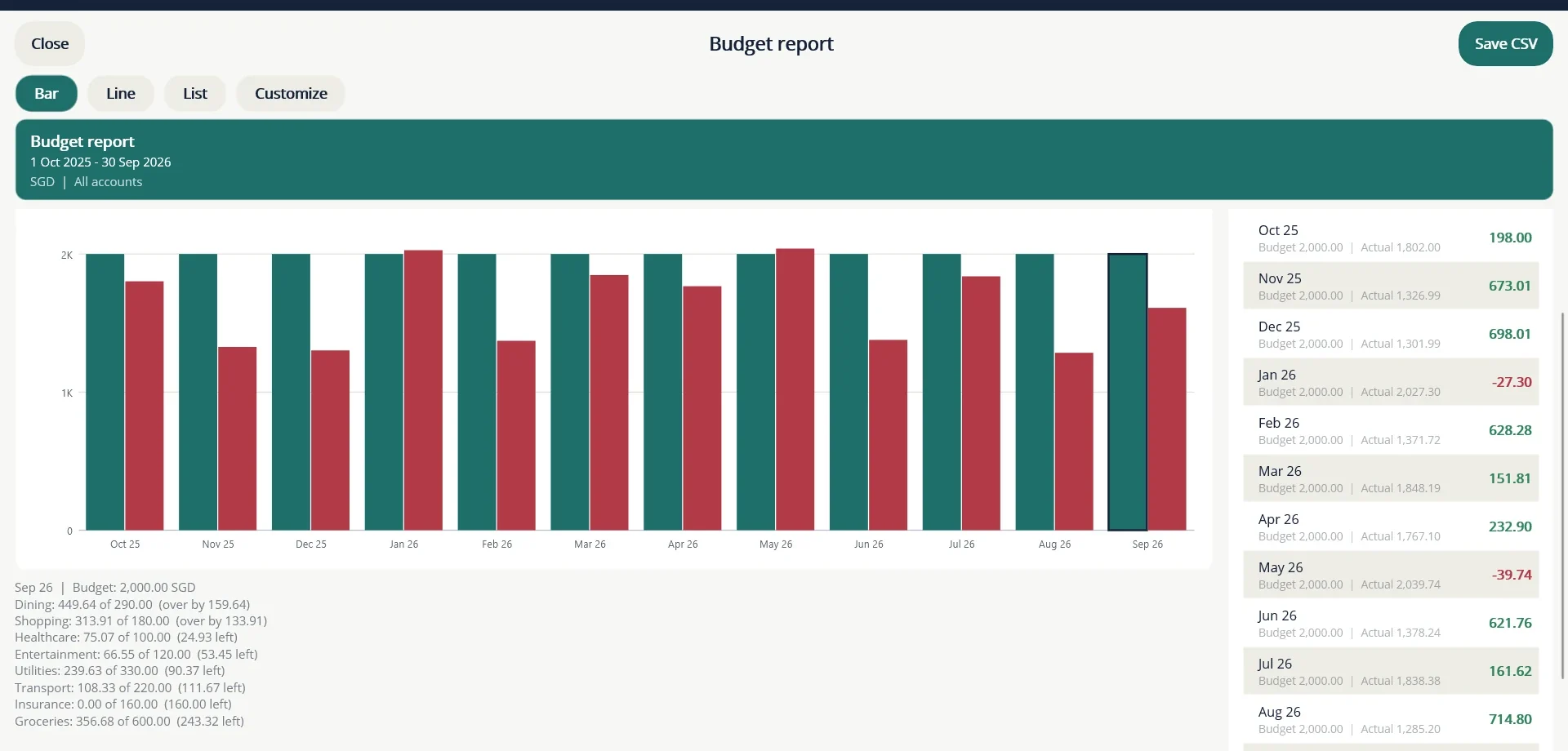Click the red May 26 actual bar

(795, 389)
